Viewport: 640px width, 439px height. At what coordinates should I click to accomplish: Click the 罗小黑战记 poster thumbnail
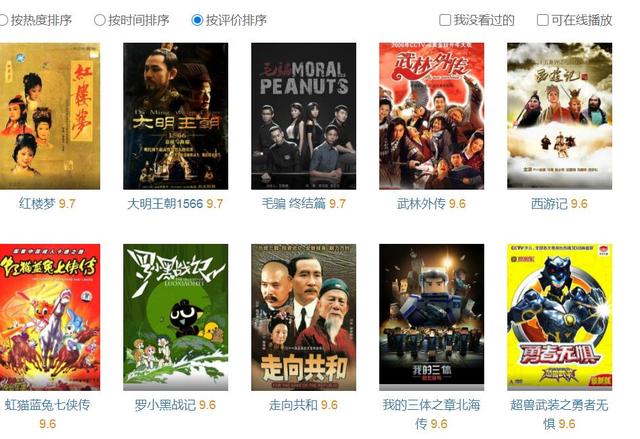point(176,317)
